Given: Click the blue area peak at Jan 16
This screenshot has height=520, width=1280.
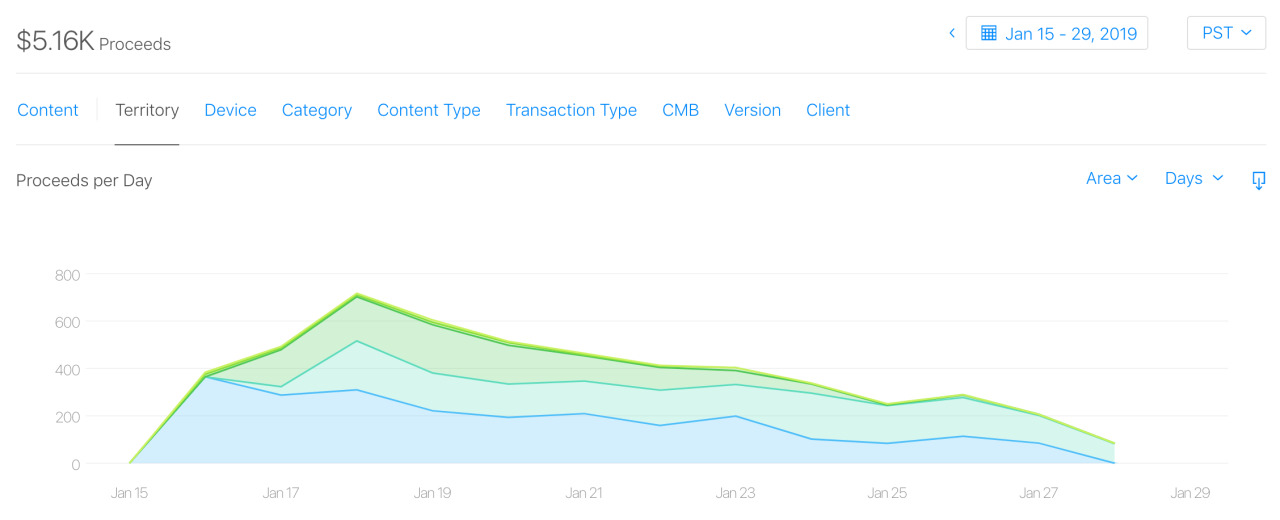Looking at the screenshot, I should pyautogui.click(x=205, y=377).
